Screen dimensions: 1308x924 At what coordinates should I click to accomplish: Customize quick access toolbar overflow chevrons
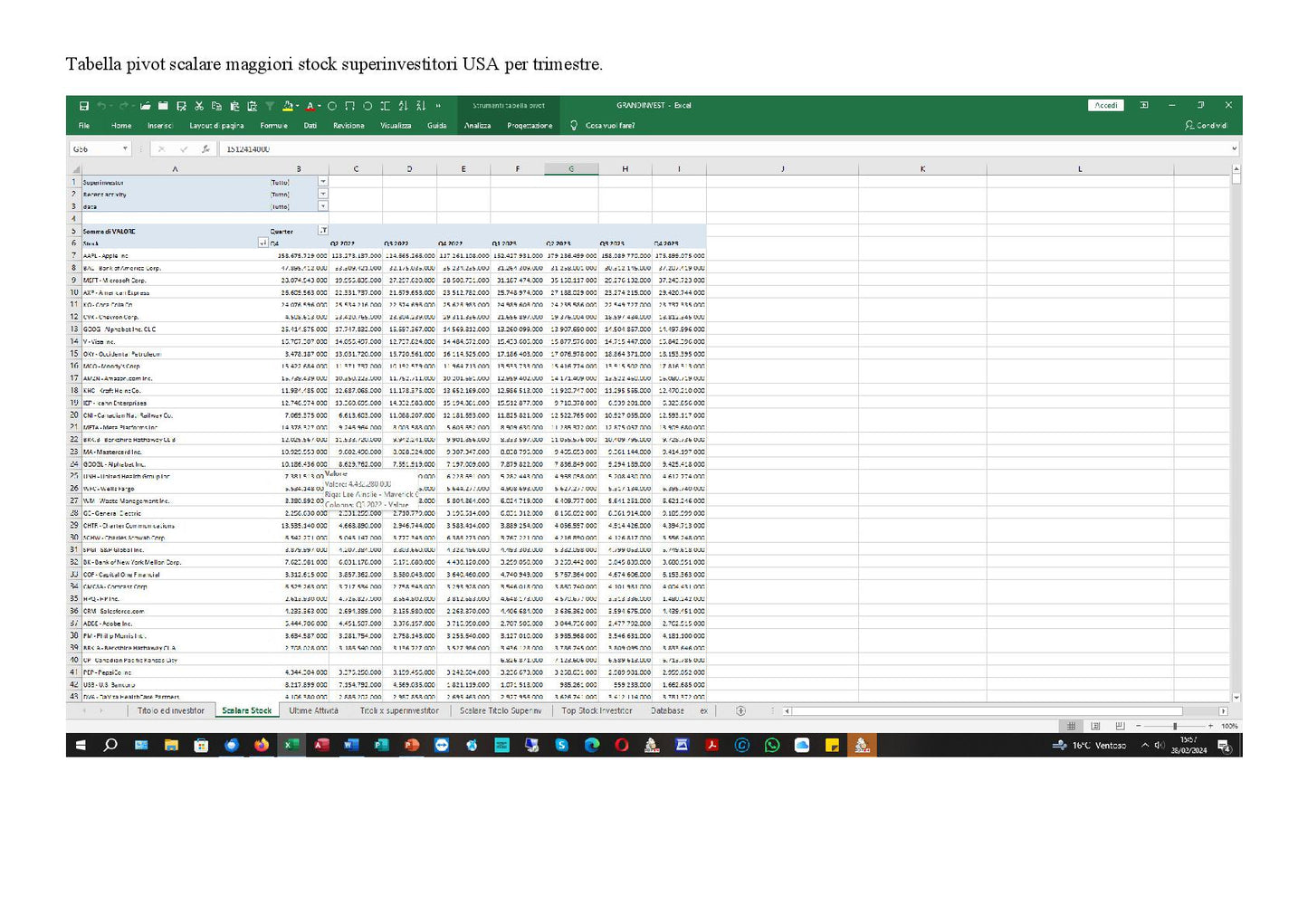pyautogui.click(x=438, y=106)
